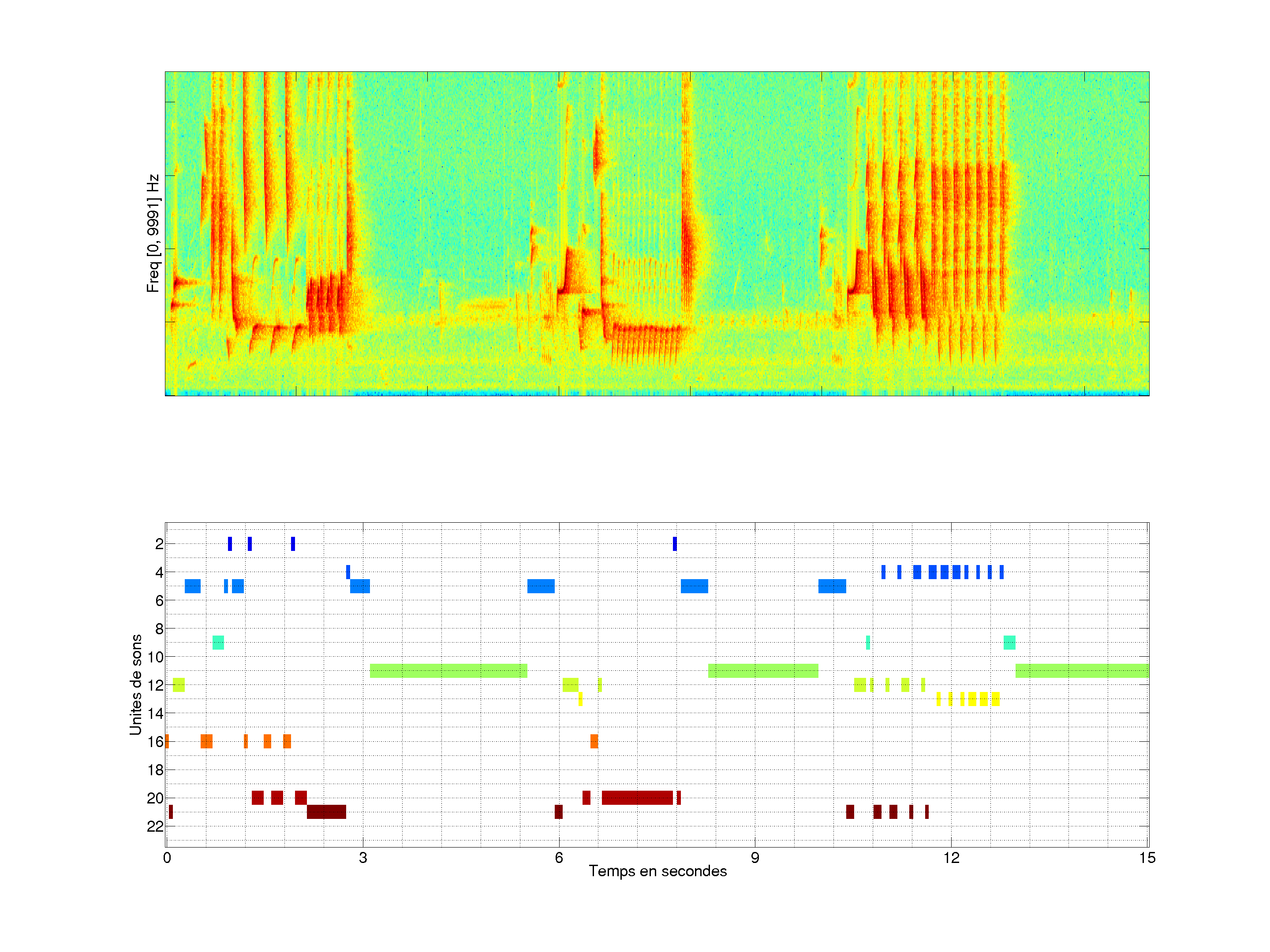1270x952 pixels.
Task: Click the long dark red bar in row 20
Action: click(637, 797)
